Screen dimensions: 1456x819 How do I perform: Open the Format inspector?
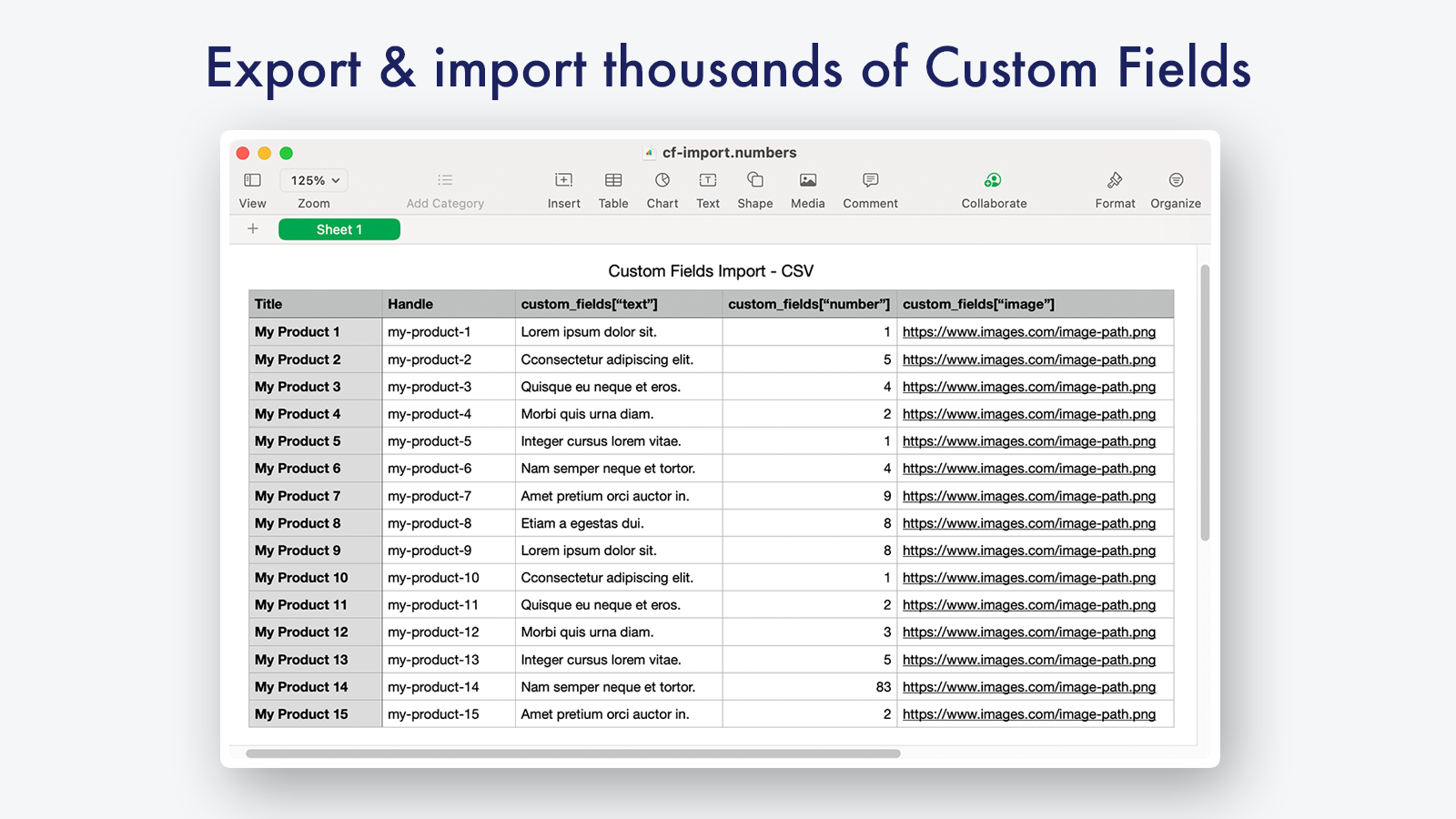coord(1115,188)
